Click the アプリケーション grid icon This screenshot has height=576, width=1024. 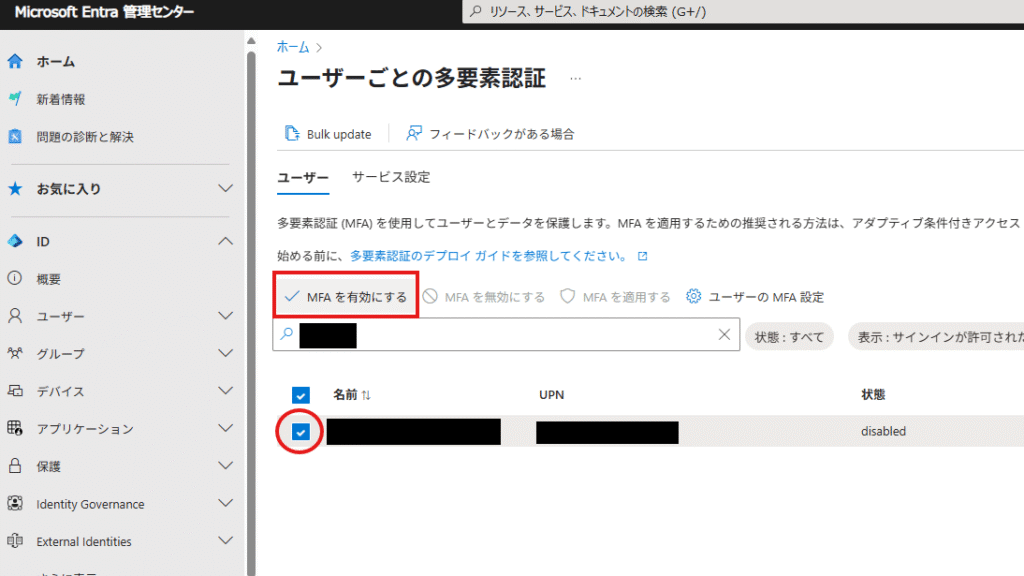(15, 428)
